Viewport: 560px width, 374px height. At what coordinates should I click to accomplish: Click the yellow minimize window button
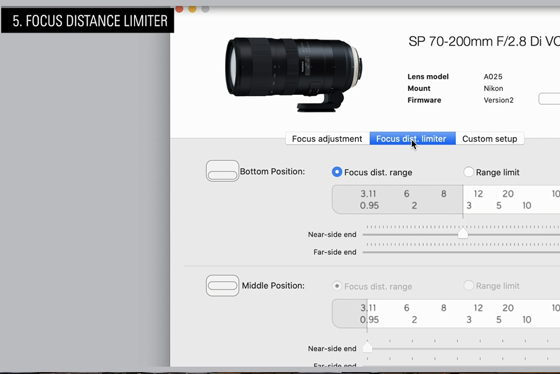[192, 9]
